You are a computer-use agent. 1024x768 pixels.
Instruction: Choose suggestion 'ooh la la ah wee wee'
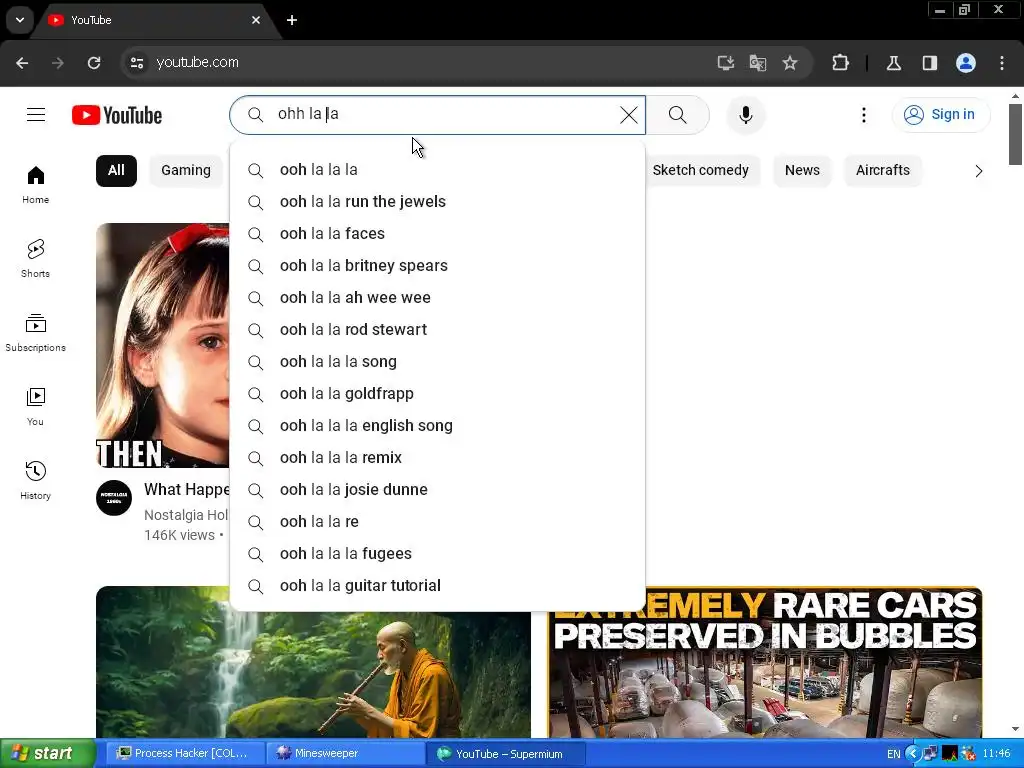coord(438,298)
